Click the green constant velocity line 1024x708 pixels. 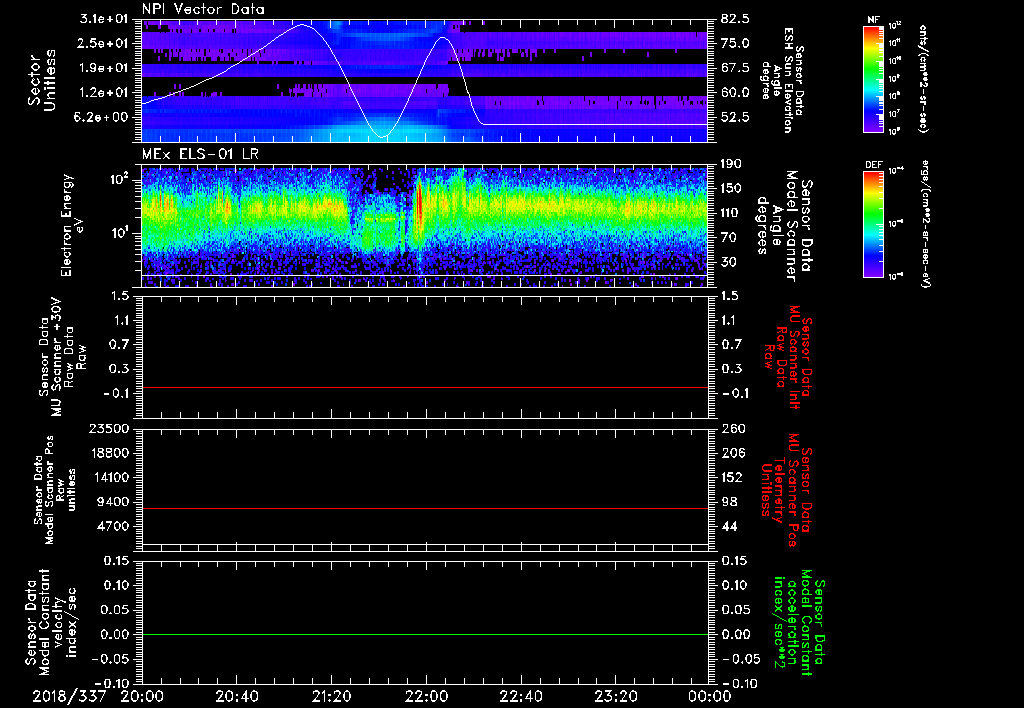425,635
